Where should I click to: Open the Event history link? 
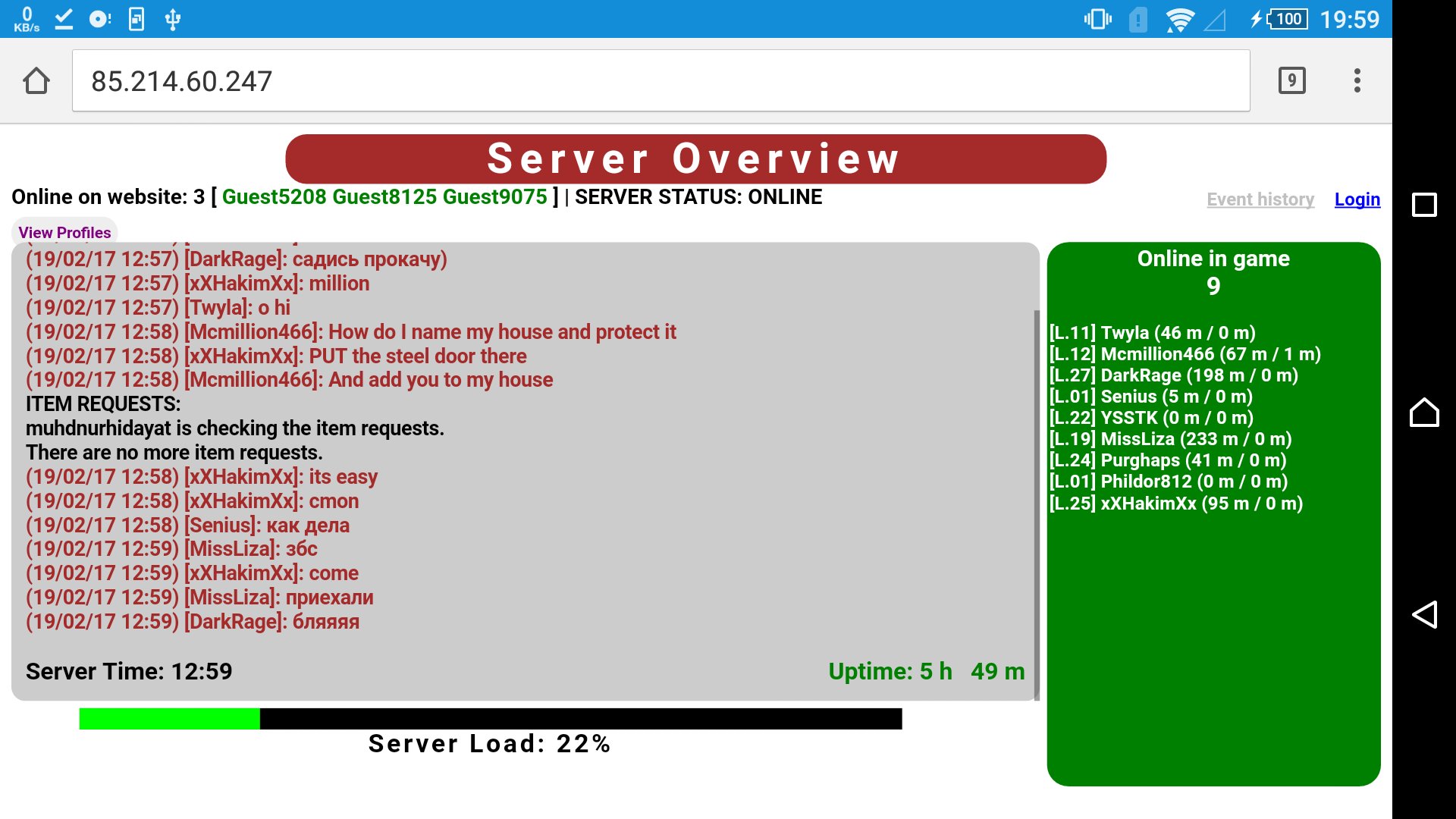tap(1260, 199)
